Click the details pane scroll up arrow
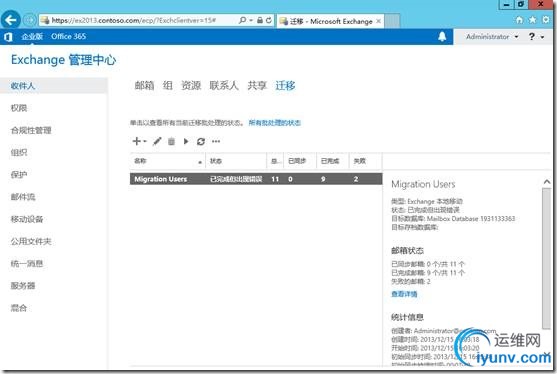The width and height of the screenshot is (557, 374). (547, 181)
